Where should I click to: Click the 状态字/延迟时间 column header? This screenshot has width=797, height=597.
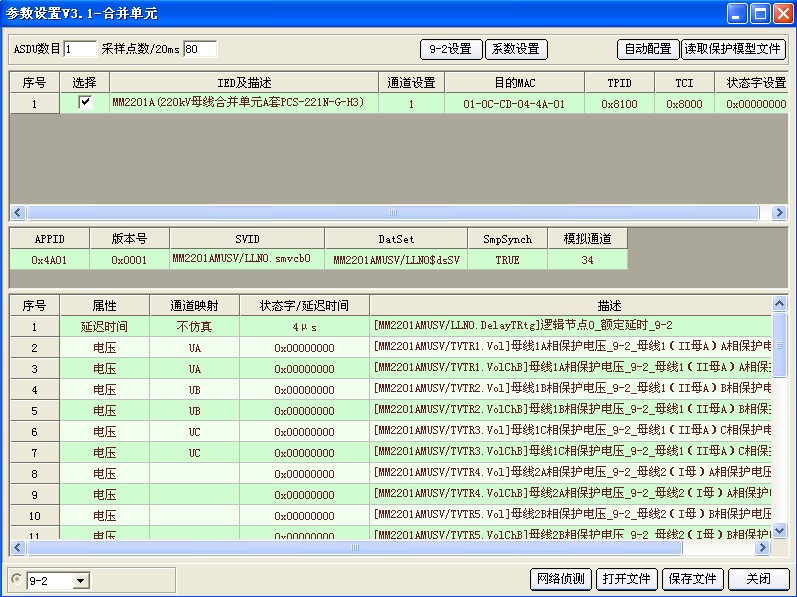[x=304, y=305]
